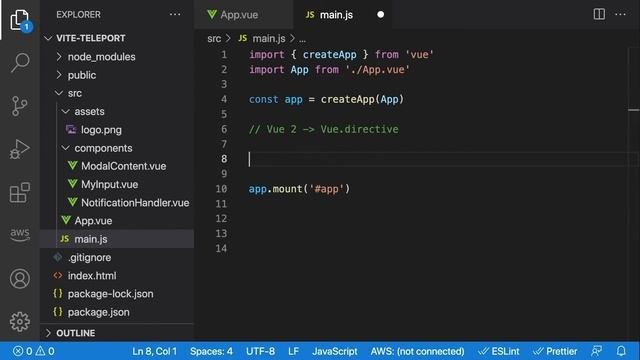Viewport: 640px width, 360px height.
Task: Click the app.mount('#app') line
Action: [x=299, y=189]
